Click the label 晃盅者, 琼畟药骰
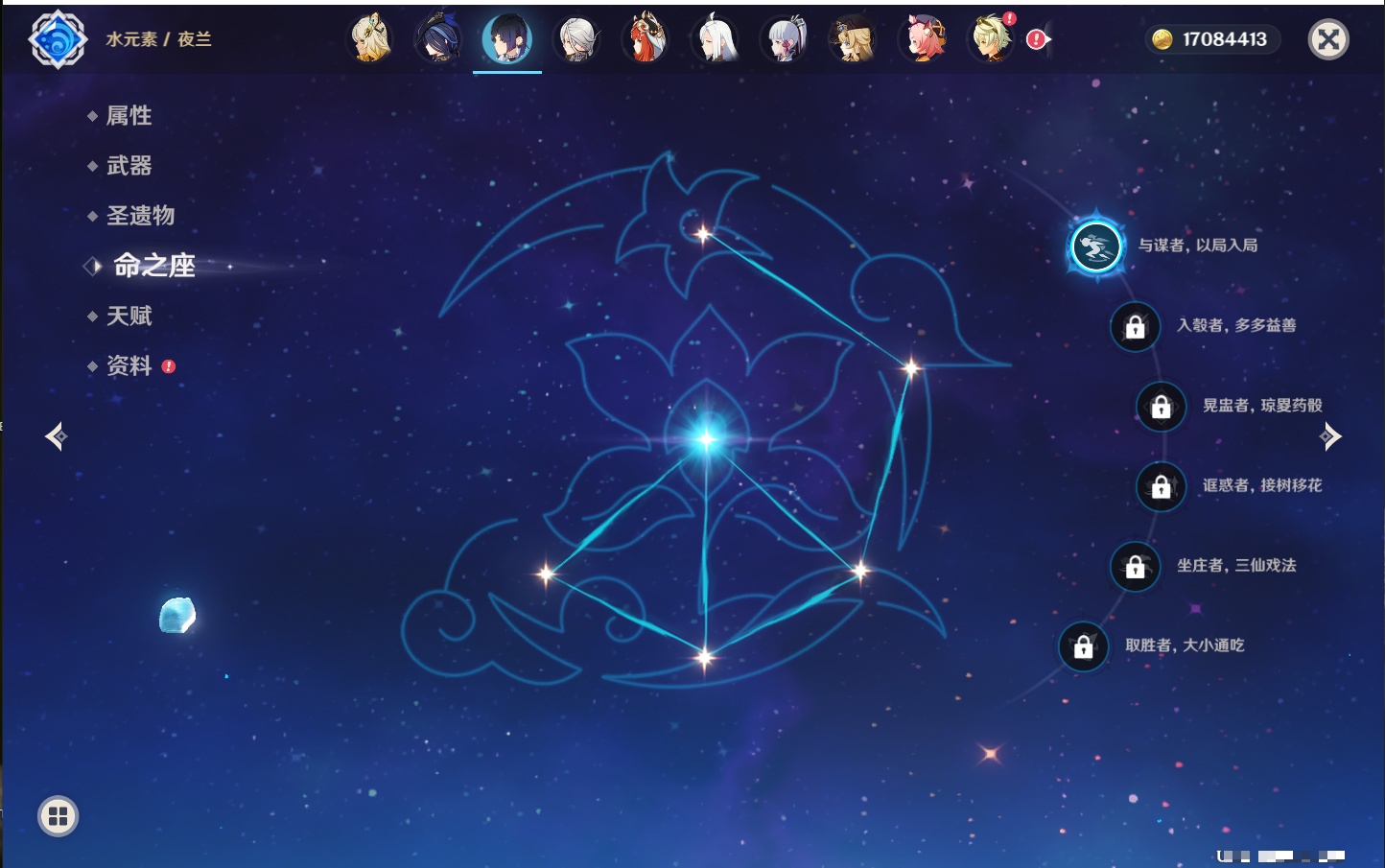 click(1262, 406)
